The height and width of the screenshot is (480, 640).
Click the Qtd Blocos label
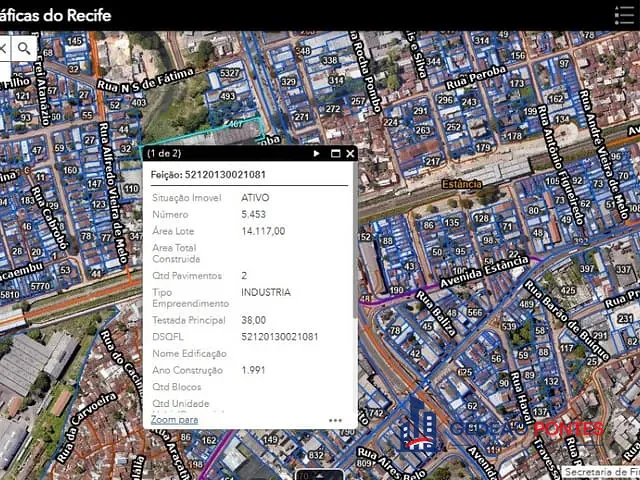pyautogui.click(x=177, y=387)
